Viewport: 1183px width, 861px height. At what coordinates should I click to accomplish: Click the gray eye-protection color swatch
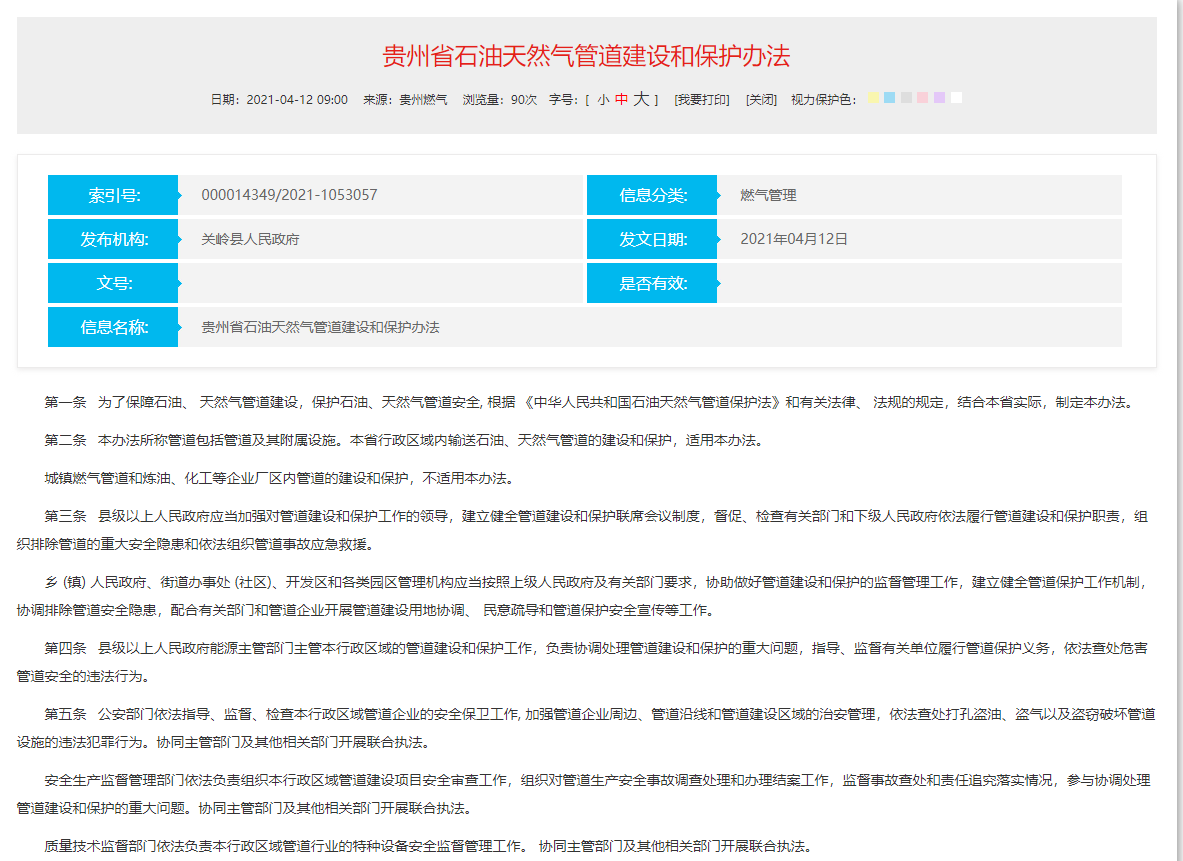click(x=905, y=97)
